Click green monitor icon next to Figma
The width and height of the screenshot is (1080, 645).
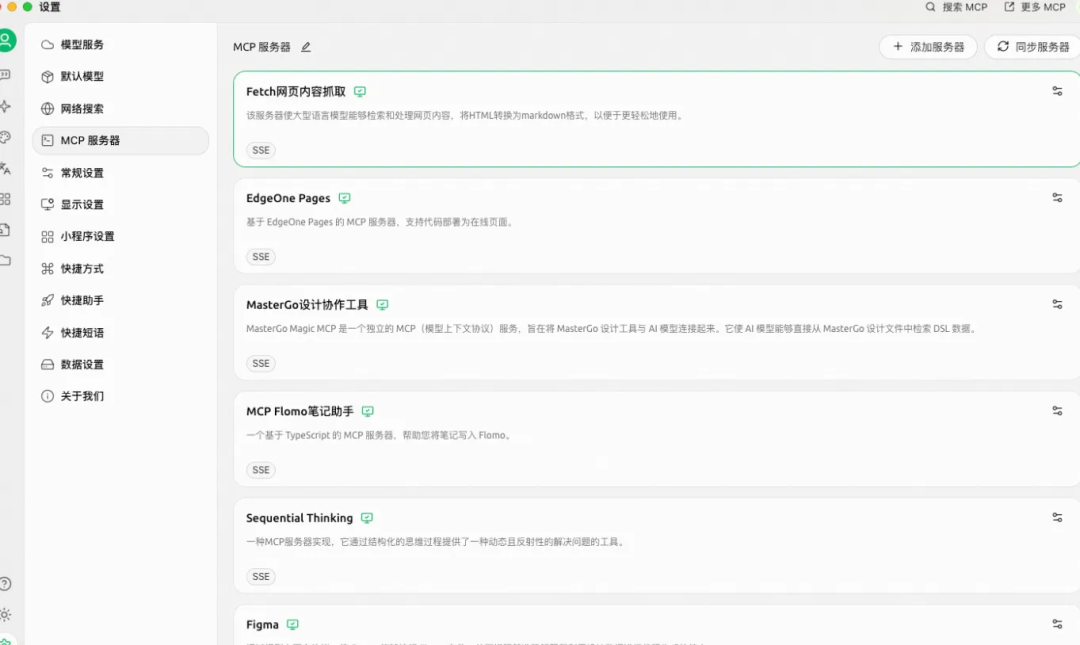pos(293,624)
